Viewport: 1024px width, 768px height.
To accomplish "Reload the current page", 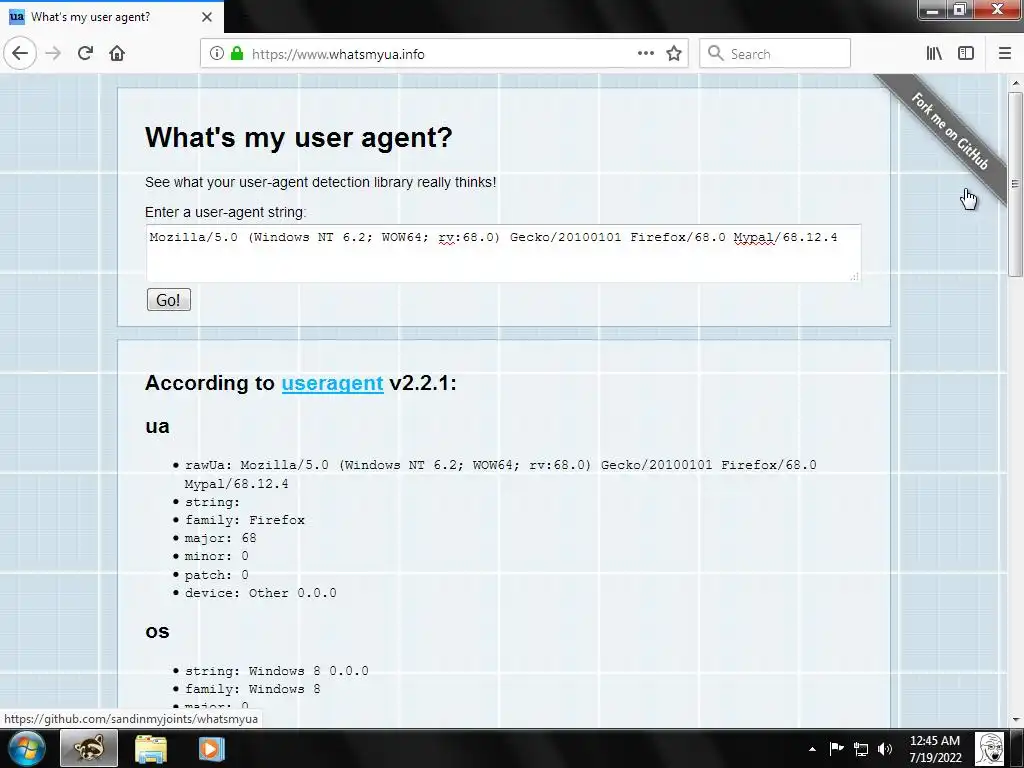I will [86, 54].
